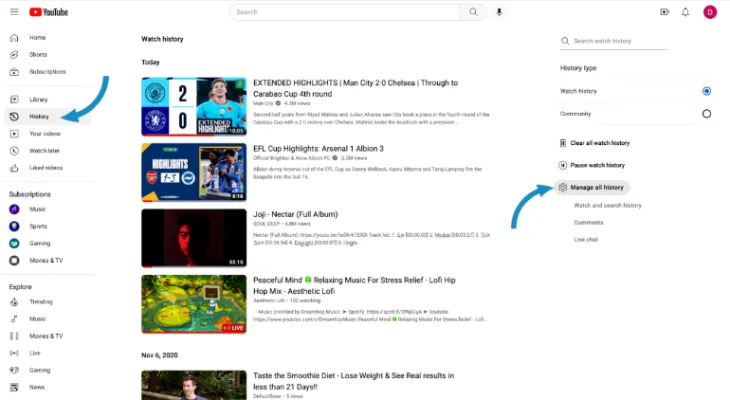Click the Trending flame icon
Viewport: 730px width, 400px height.
(14, 302)
